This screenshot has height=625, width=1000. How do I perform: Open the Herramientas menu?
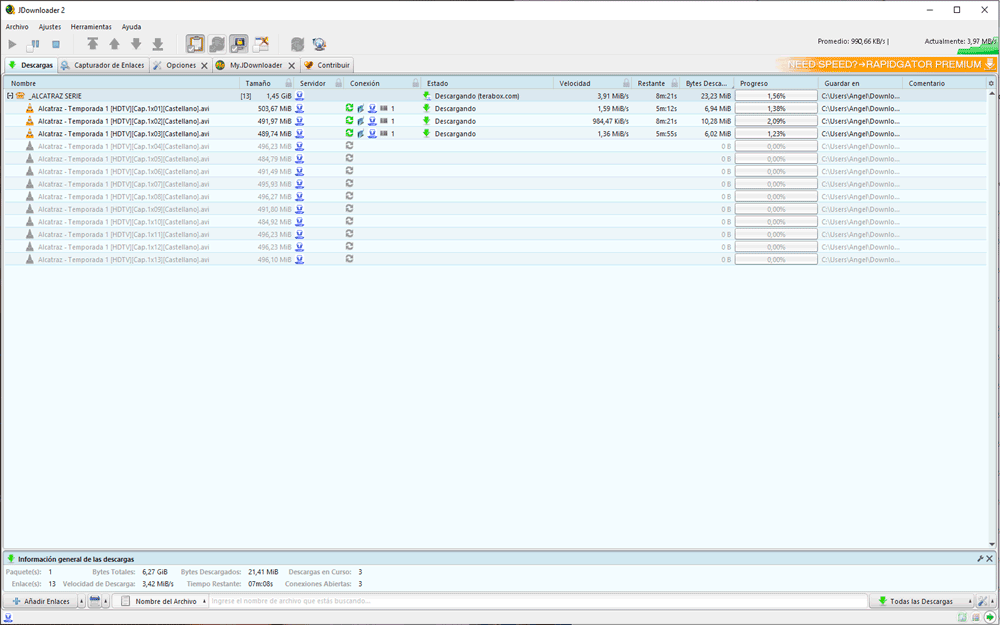(91, 27)
